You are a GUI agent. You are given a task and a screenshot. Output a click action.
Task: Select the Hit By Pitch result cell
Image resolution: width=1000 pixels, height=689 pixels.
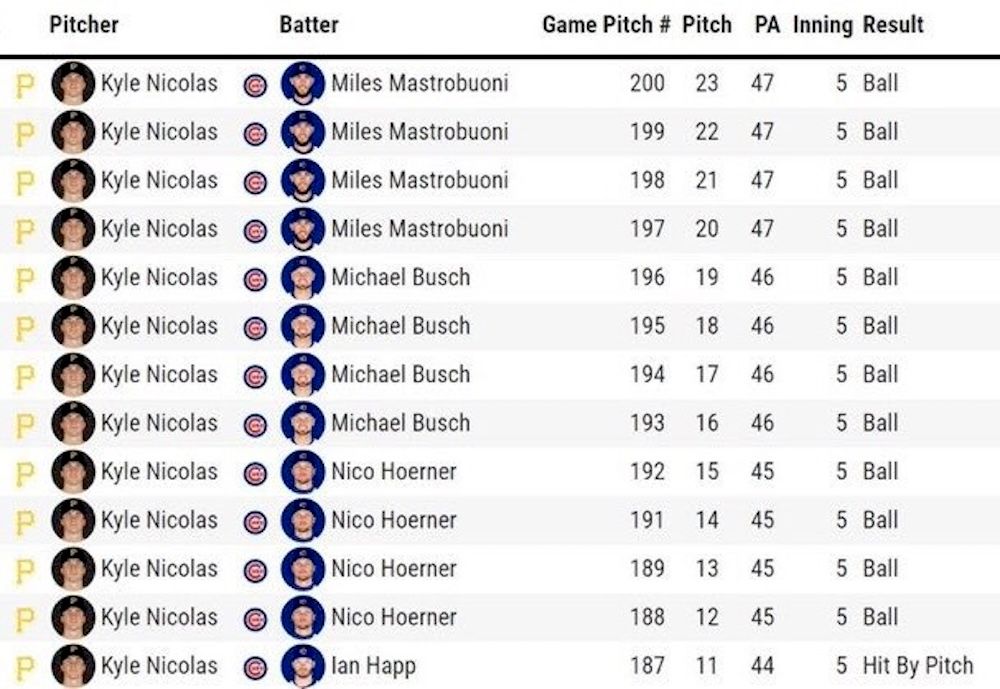918,666
